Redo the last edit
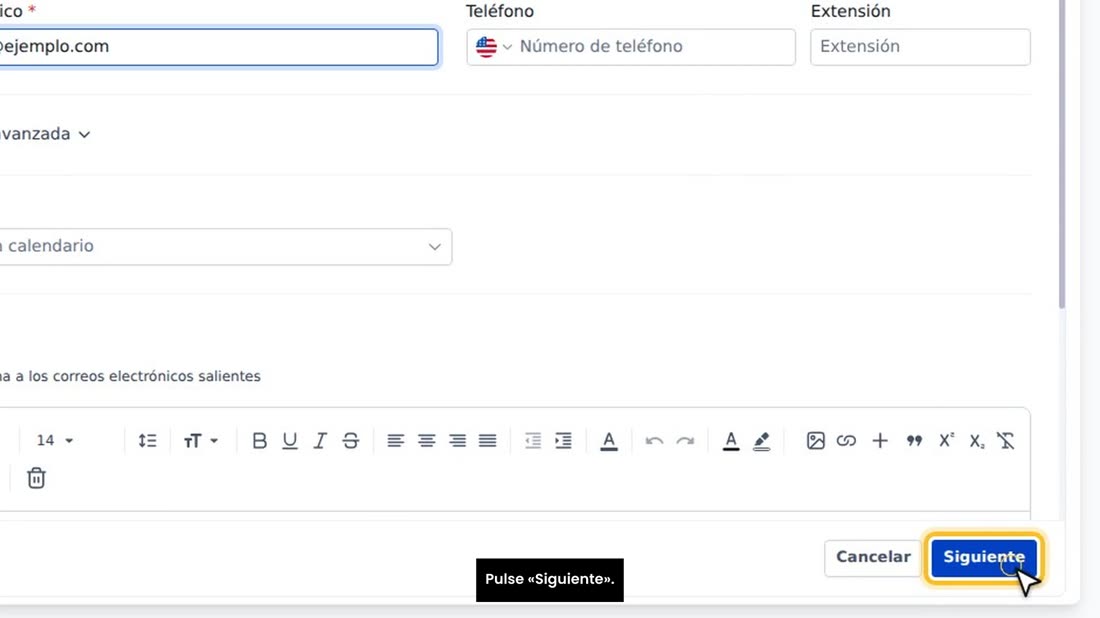 coord(685,441)
